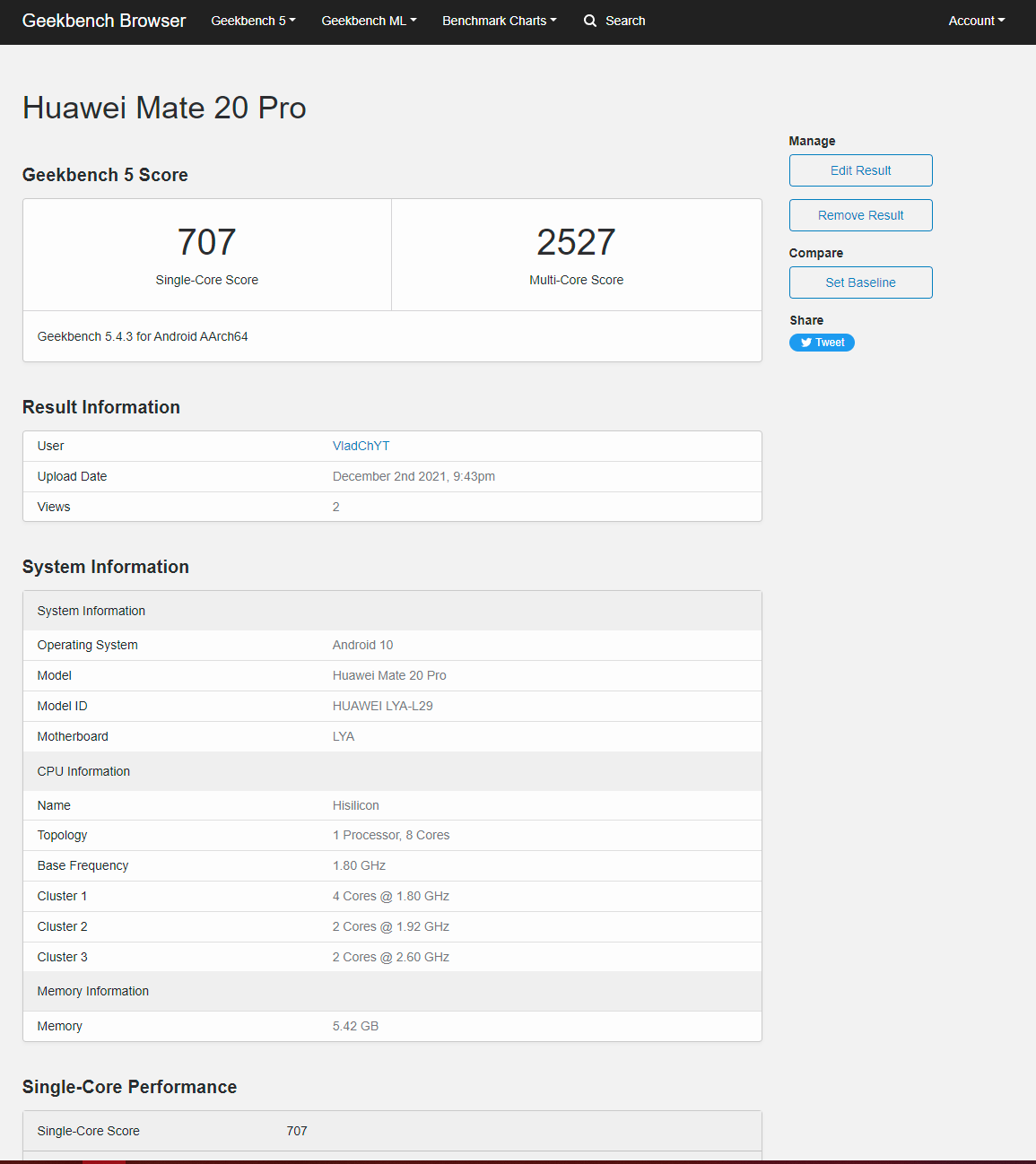Click the Geekbench 5.4.3 for Android AArch64 text
This screenshot has width=1036, height=1164.
(x=143, y=336)
